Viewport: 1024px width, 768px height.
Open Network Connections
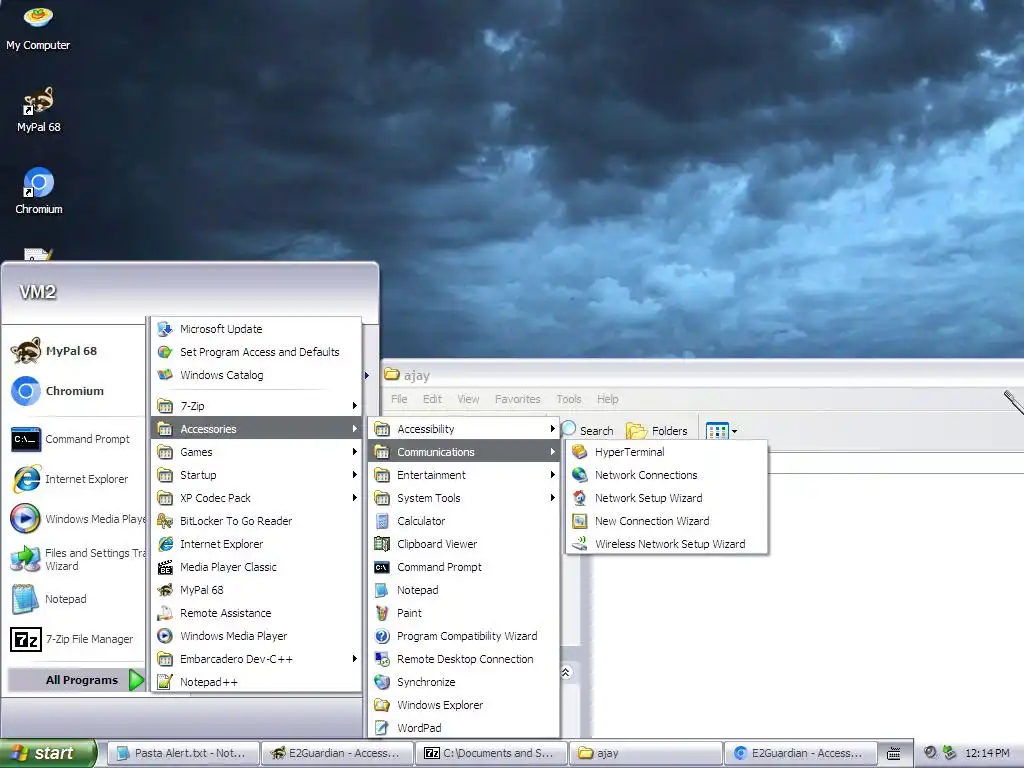666,475
